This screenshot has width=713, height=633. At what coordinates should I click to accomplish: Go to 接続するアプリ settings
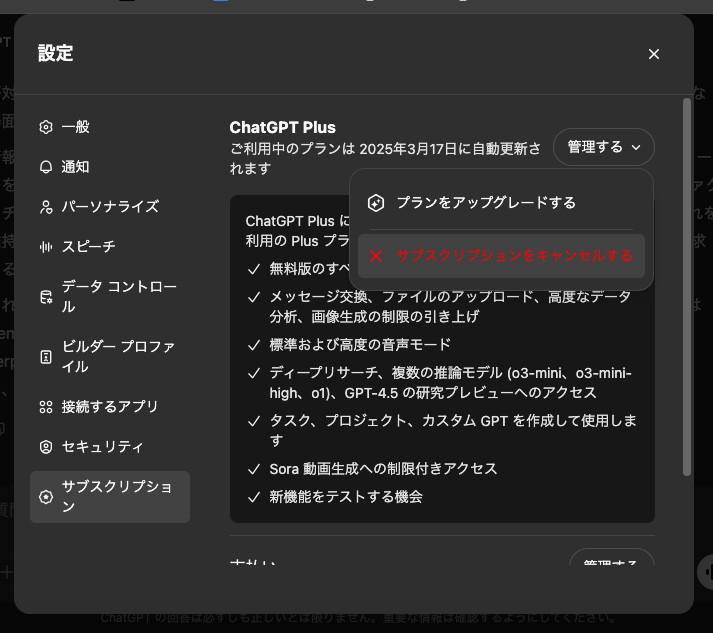[110, 407]
